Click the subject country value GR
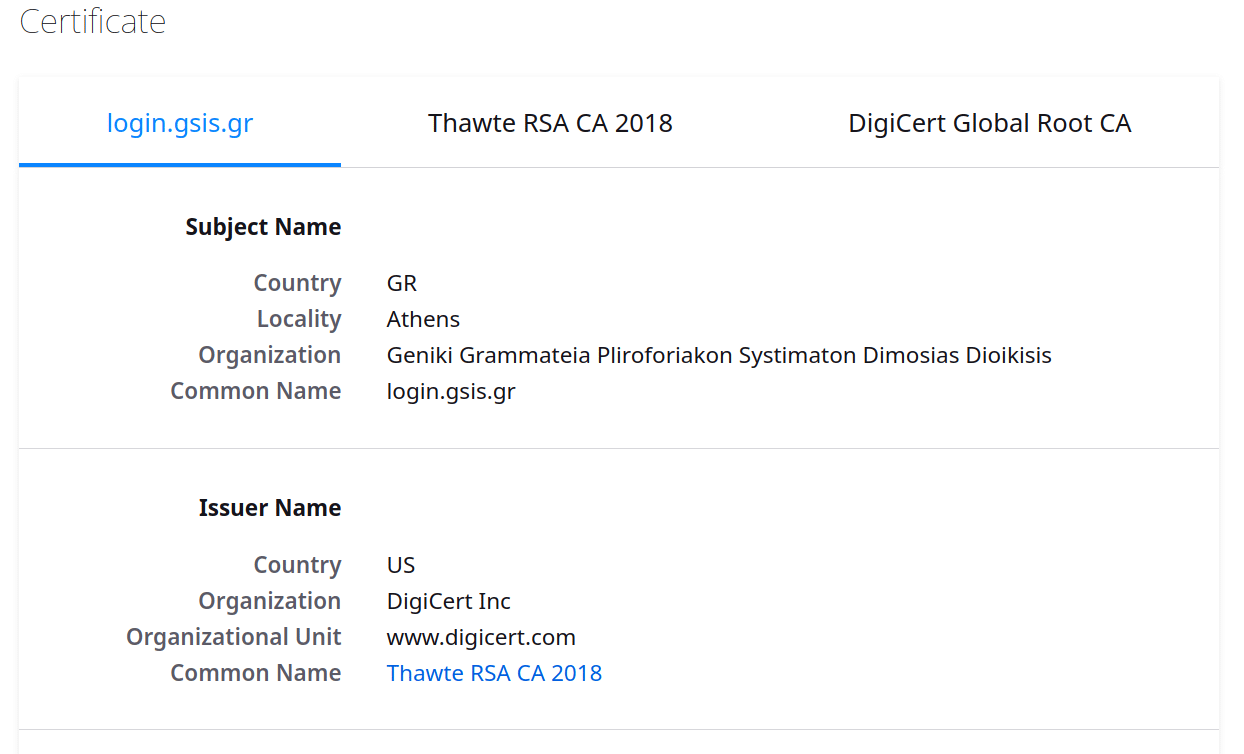Screen dimensions: 1244x754 click(x=402, y=283)
